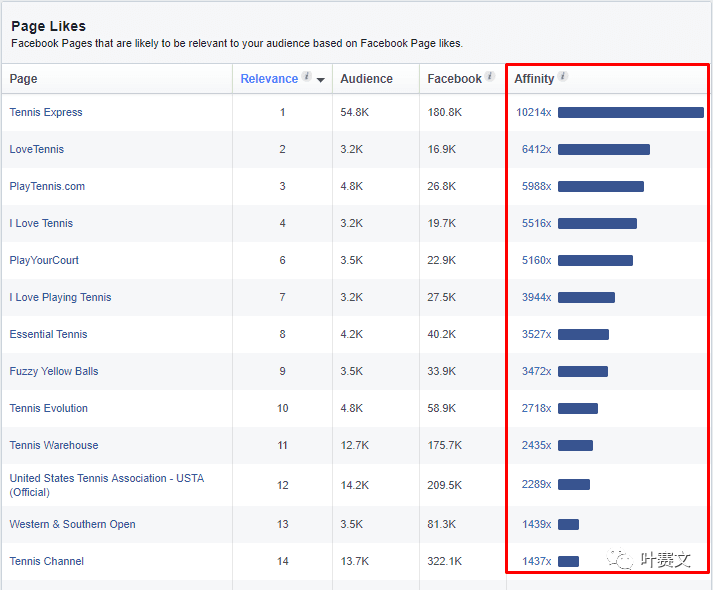Open the Essential Tennis page link
Screen dimensions: 713x590
[48, 335]
